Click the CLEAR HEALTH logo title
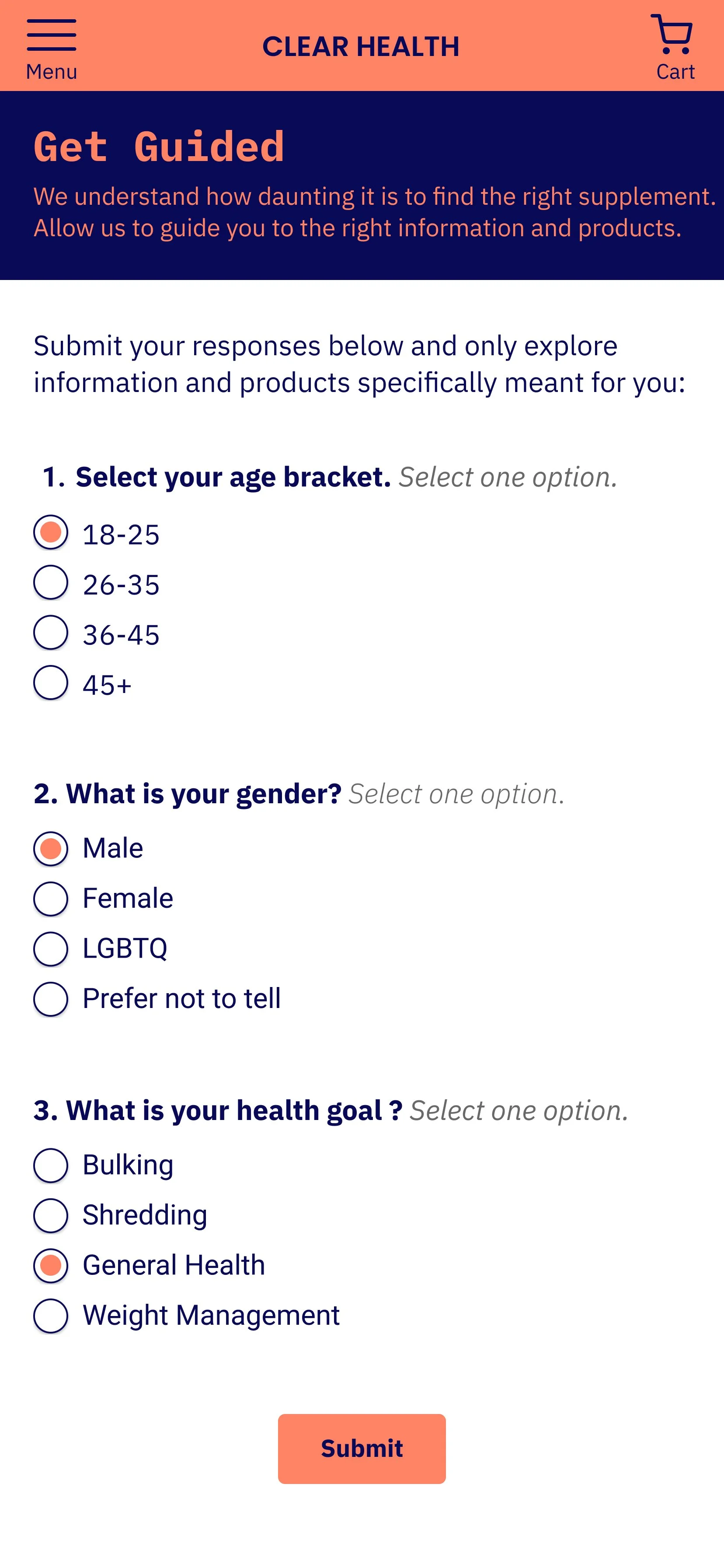The height and width of the screenshot is (1568, 724). [x=361, y=47]
